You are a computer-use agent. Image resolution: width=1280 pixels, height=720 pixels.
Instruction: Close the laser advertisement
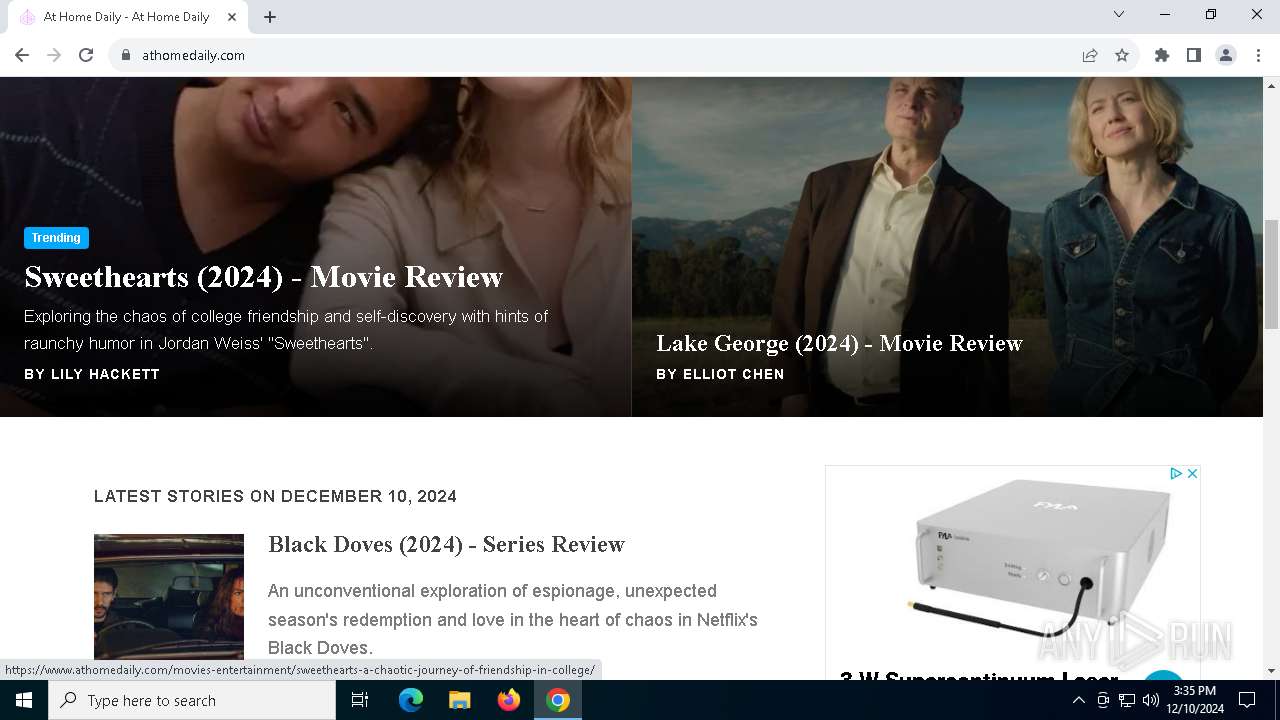(1192, 474)
